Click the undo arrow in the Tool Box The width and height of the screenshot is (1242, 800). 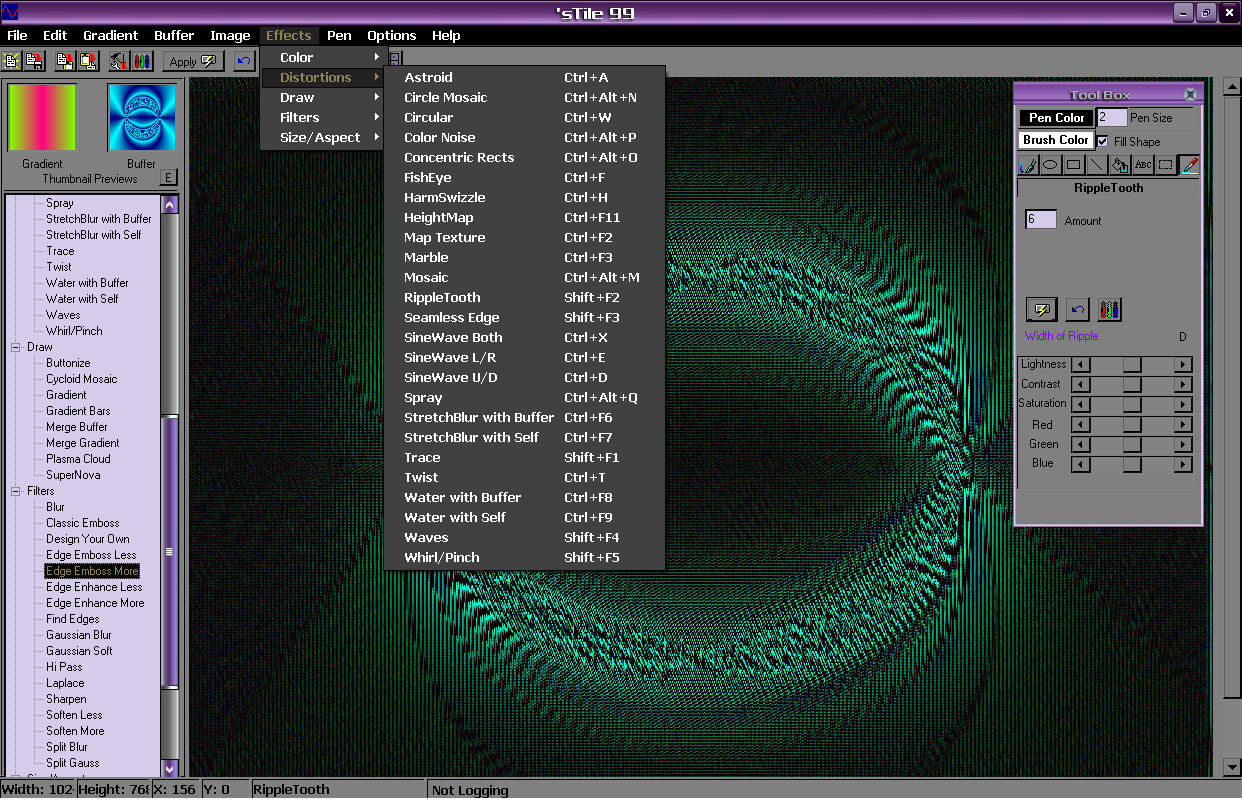pyautogui.click(x=1076, y=309)
